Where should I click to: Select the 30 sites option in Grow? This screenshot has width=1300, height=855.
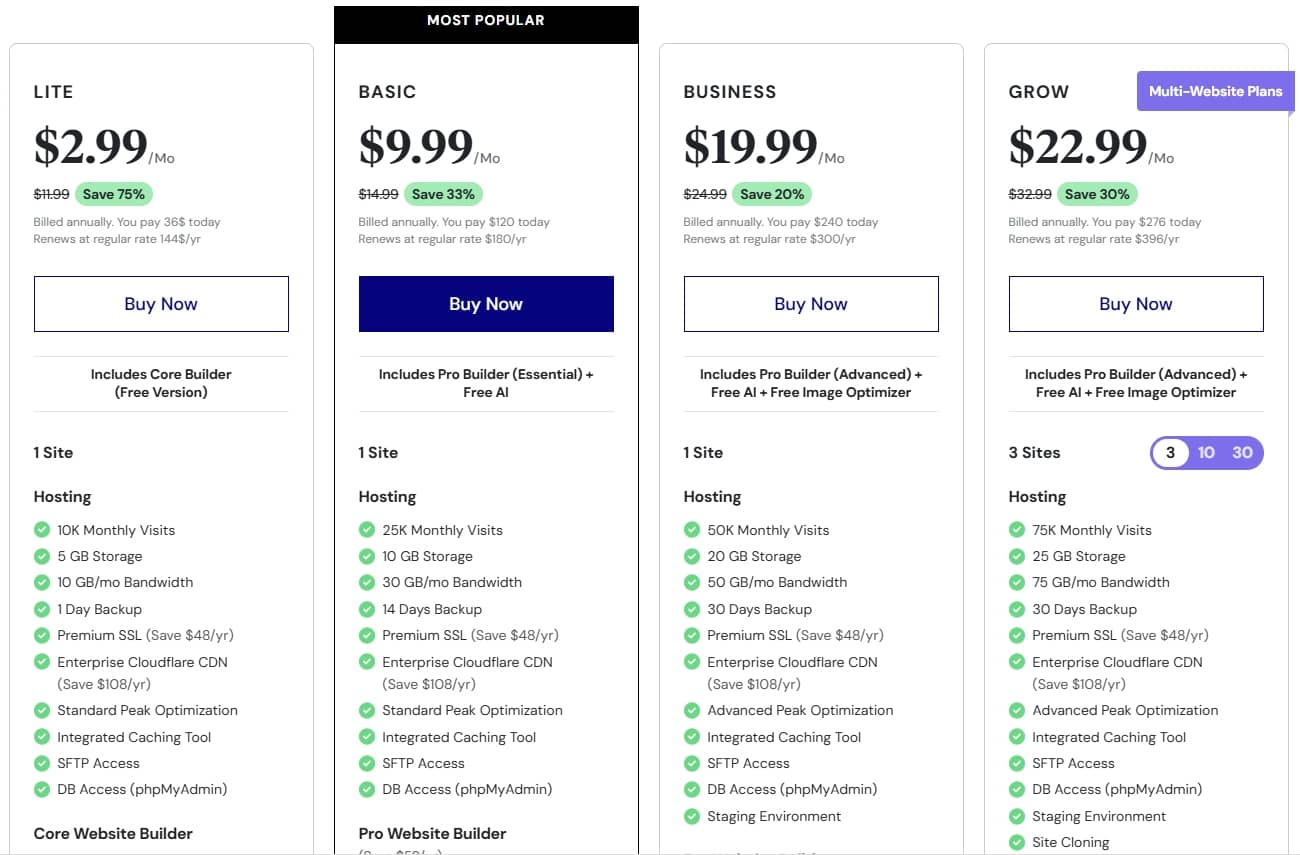pyautogui.click(x=1242, y=453)
